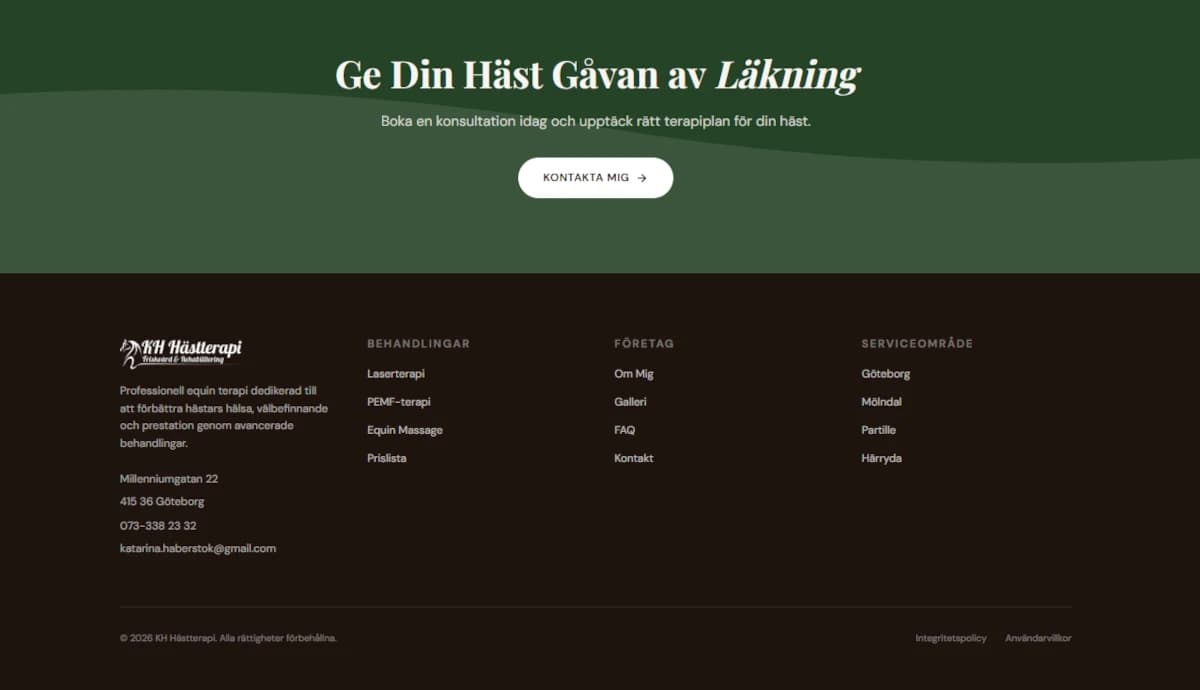Image resolution: width=1200 pixels, height=690 pixels.
Task: Click the heading Ge Din Häst Gåvan av Läkning
Action: (597, 75)
